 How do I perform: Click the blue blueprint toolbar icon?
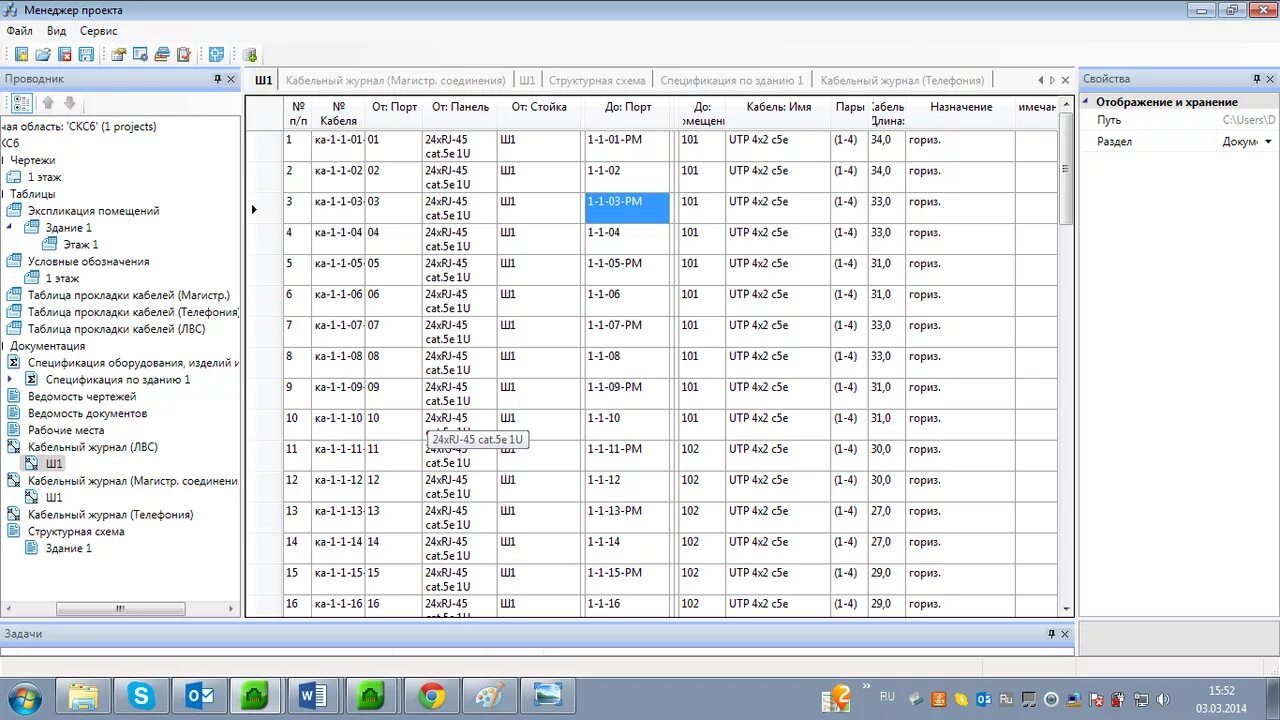[x=216, y=55]
